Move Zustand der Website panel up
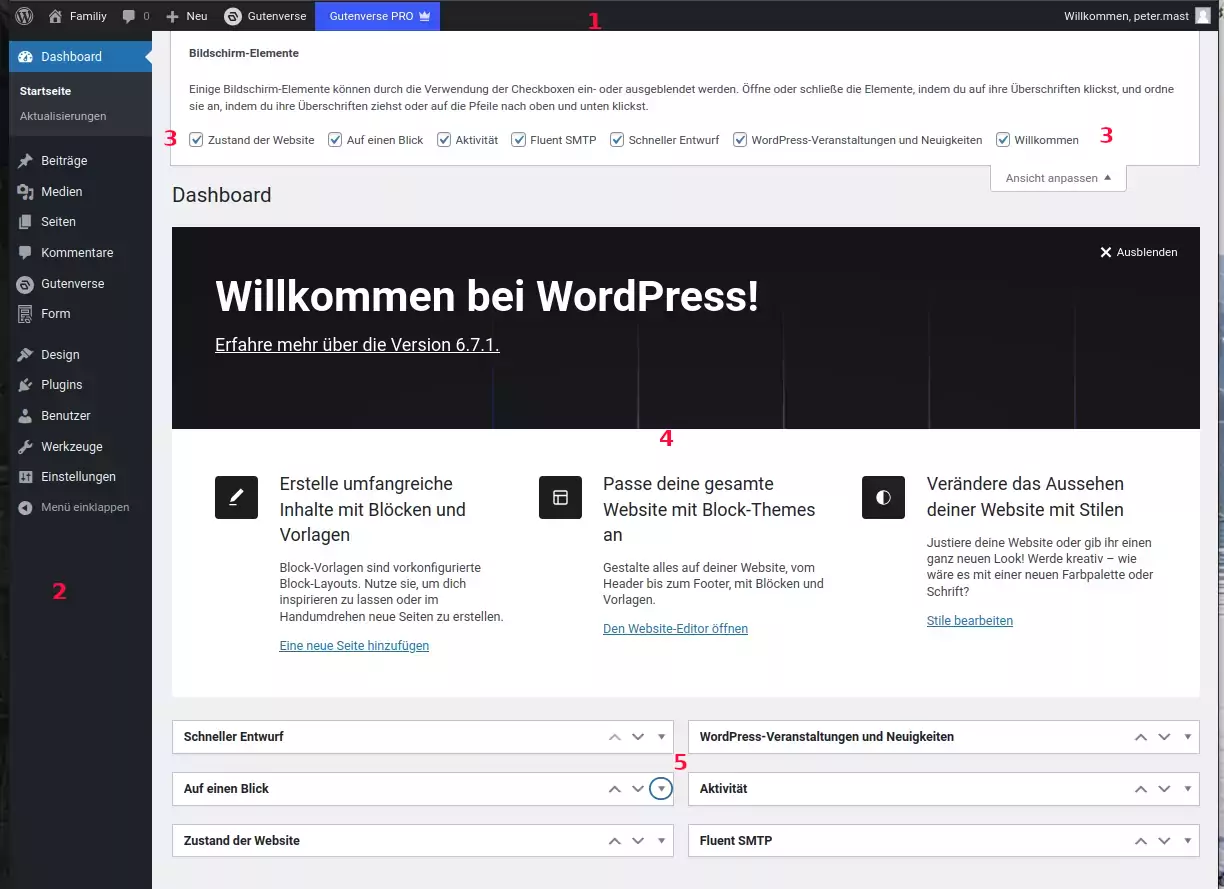The height and width of the screenshot is (889, 1224). [x=615, y=841]
